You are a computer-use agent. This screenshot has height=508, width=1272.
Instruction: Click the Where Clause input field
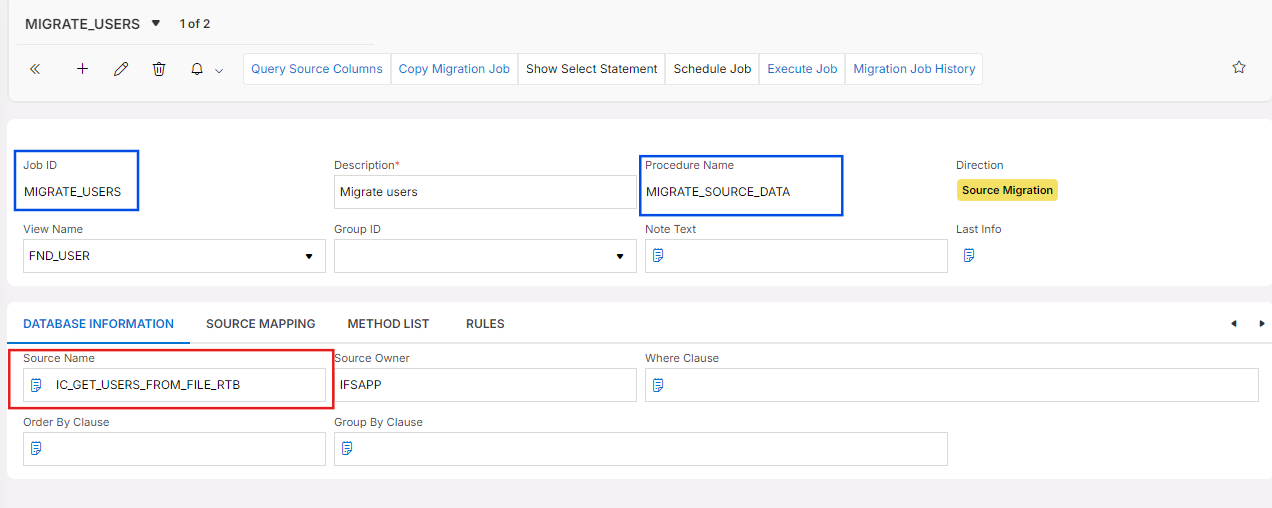point(952,385)
